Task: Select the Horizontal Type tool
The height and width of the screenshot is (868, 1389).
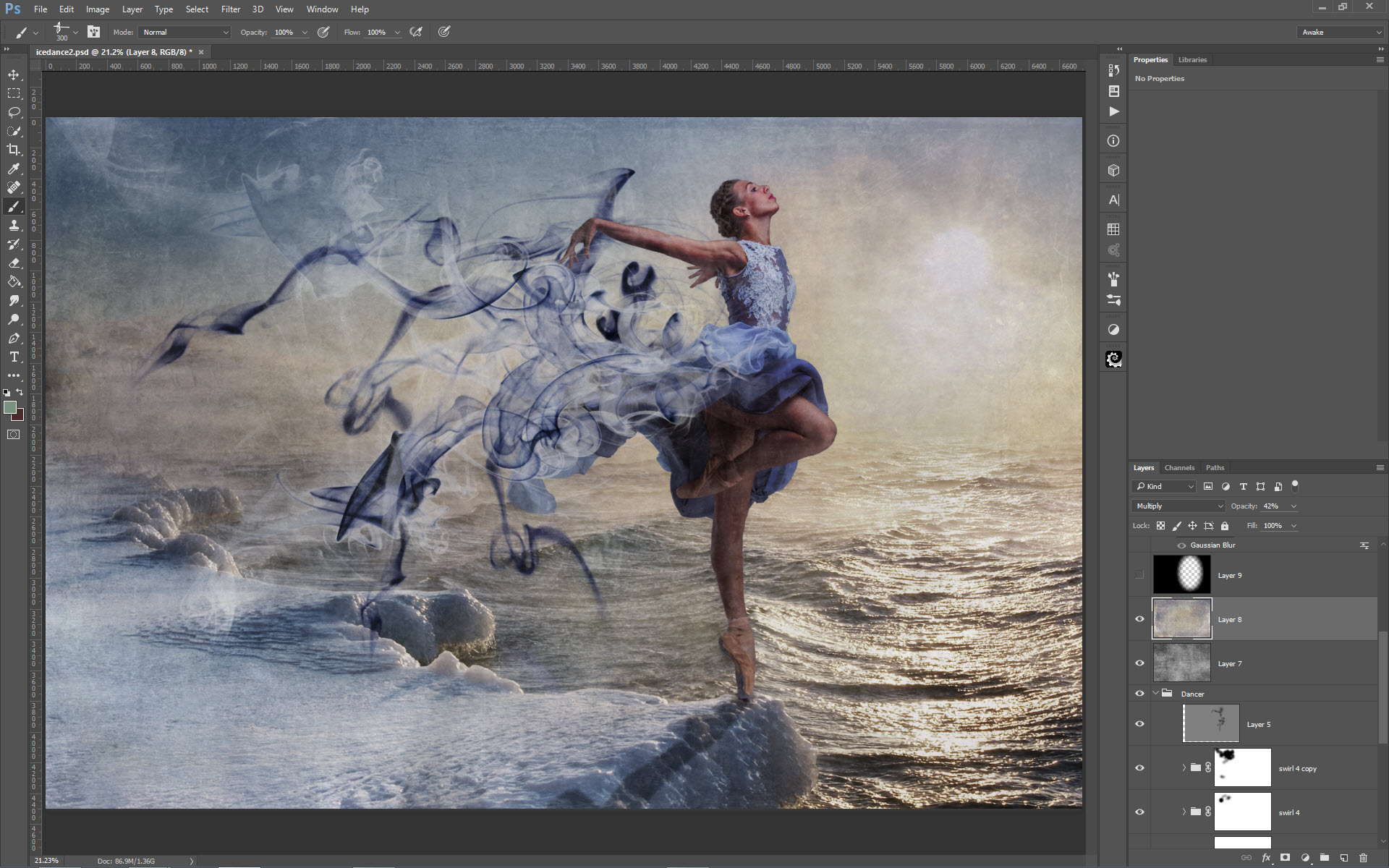Action: point(14,357)
